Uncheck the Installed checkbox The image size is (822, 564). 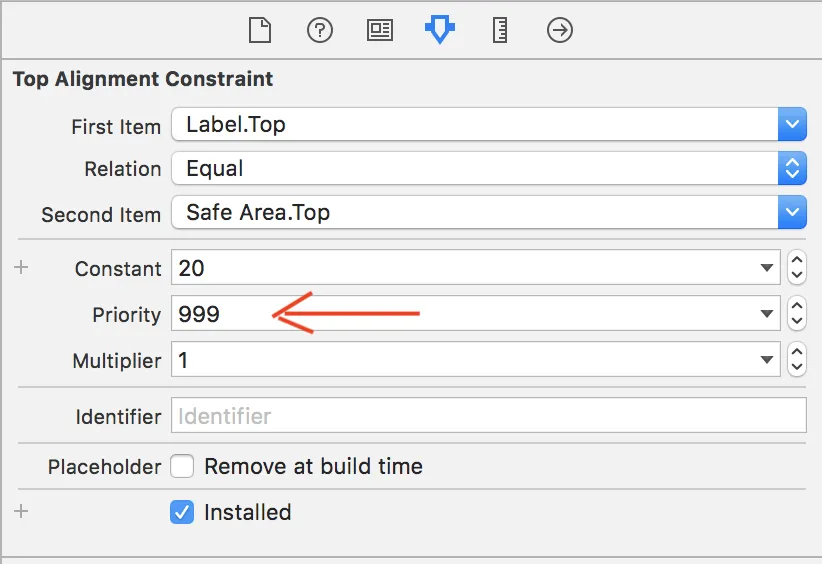[182, 512]
